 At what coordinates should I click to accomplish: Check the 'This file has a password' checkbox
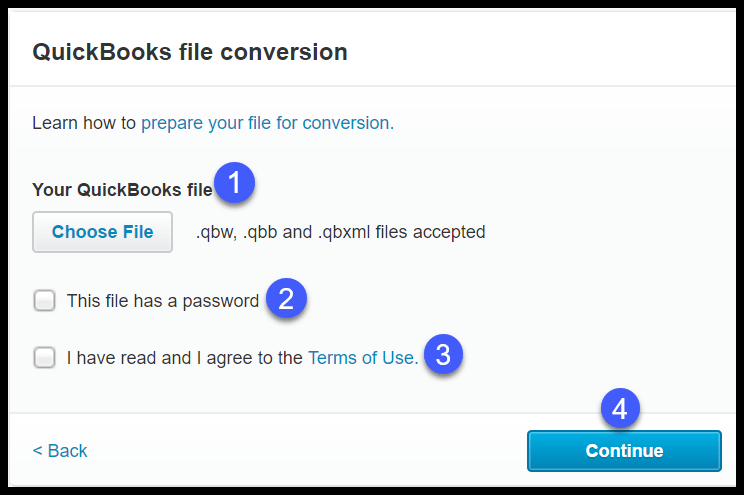[x=44, y=300]
